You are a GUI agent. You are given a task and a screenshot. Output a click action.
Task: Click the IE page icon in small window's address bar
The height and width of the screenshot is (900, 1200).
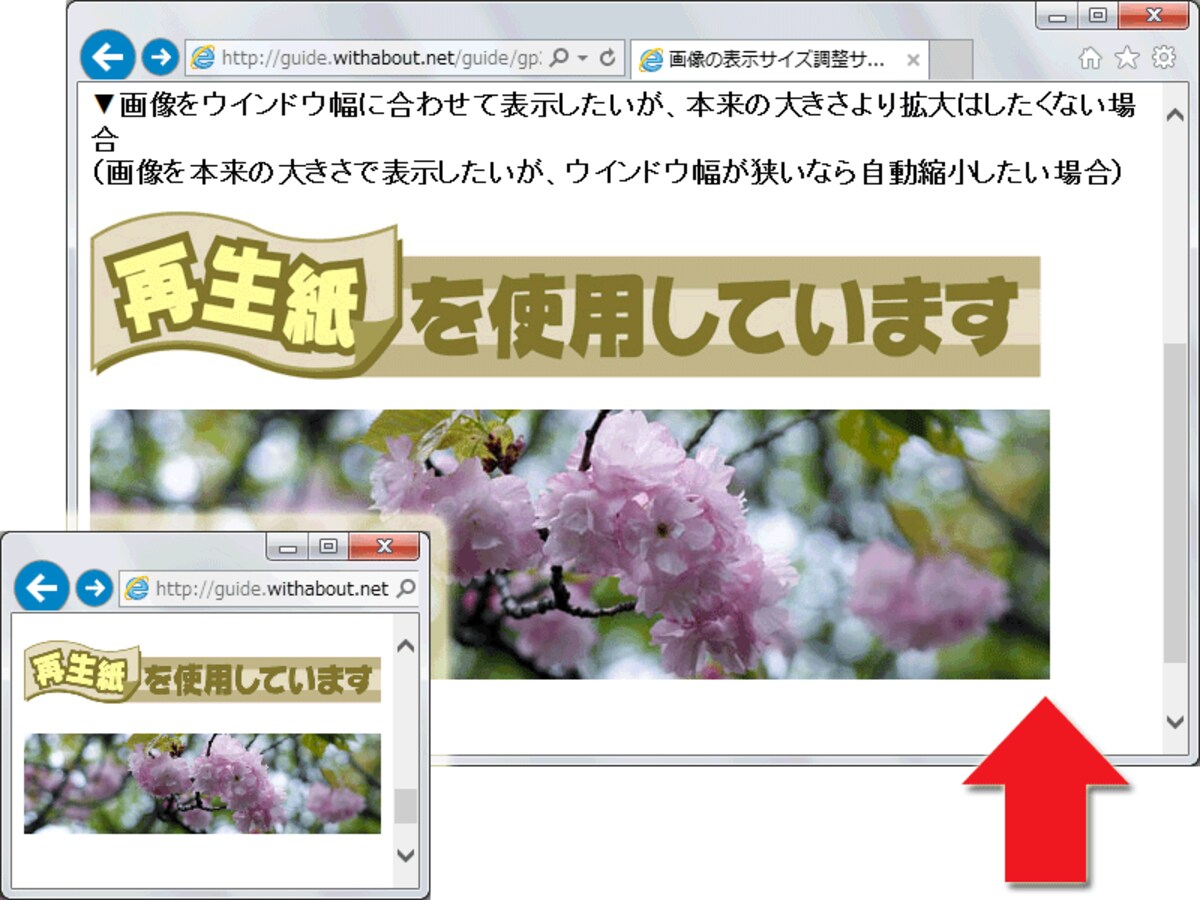coord(136,589)
